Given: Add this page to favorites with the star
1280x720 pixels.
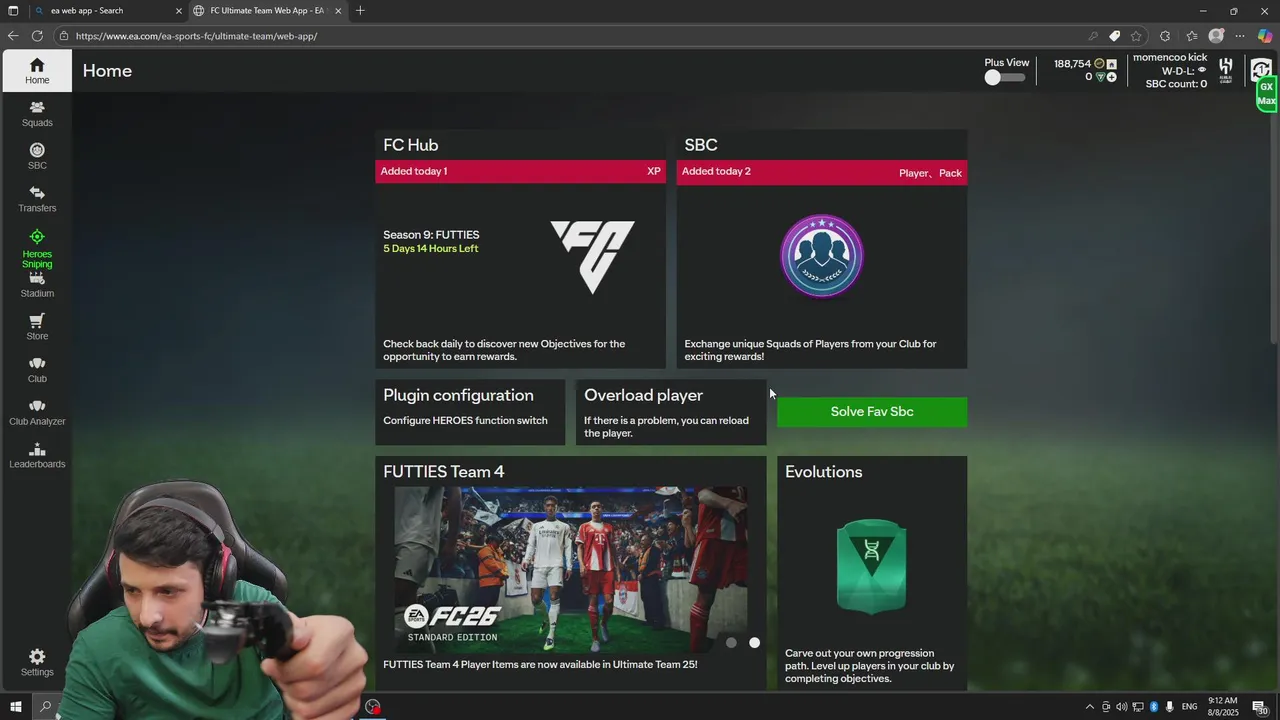Looking at the screenshot, I should (x=1136, y=36).
